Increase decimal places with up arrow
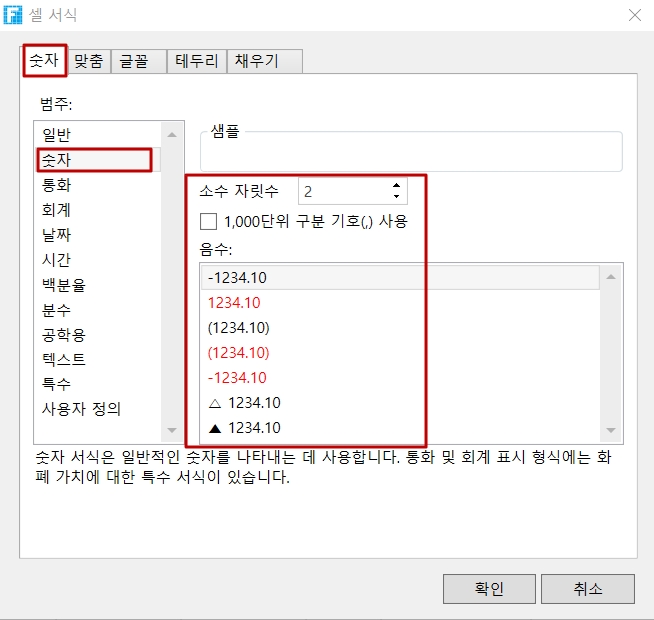The height and width of the screenshot is (620, 654). pyautogui.click(x=397, y=186)
